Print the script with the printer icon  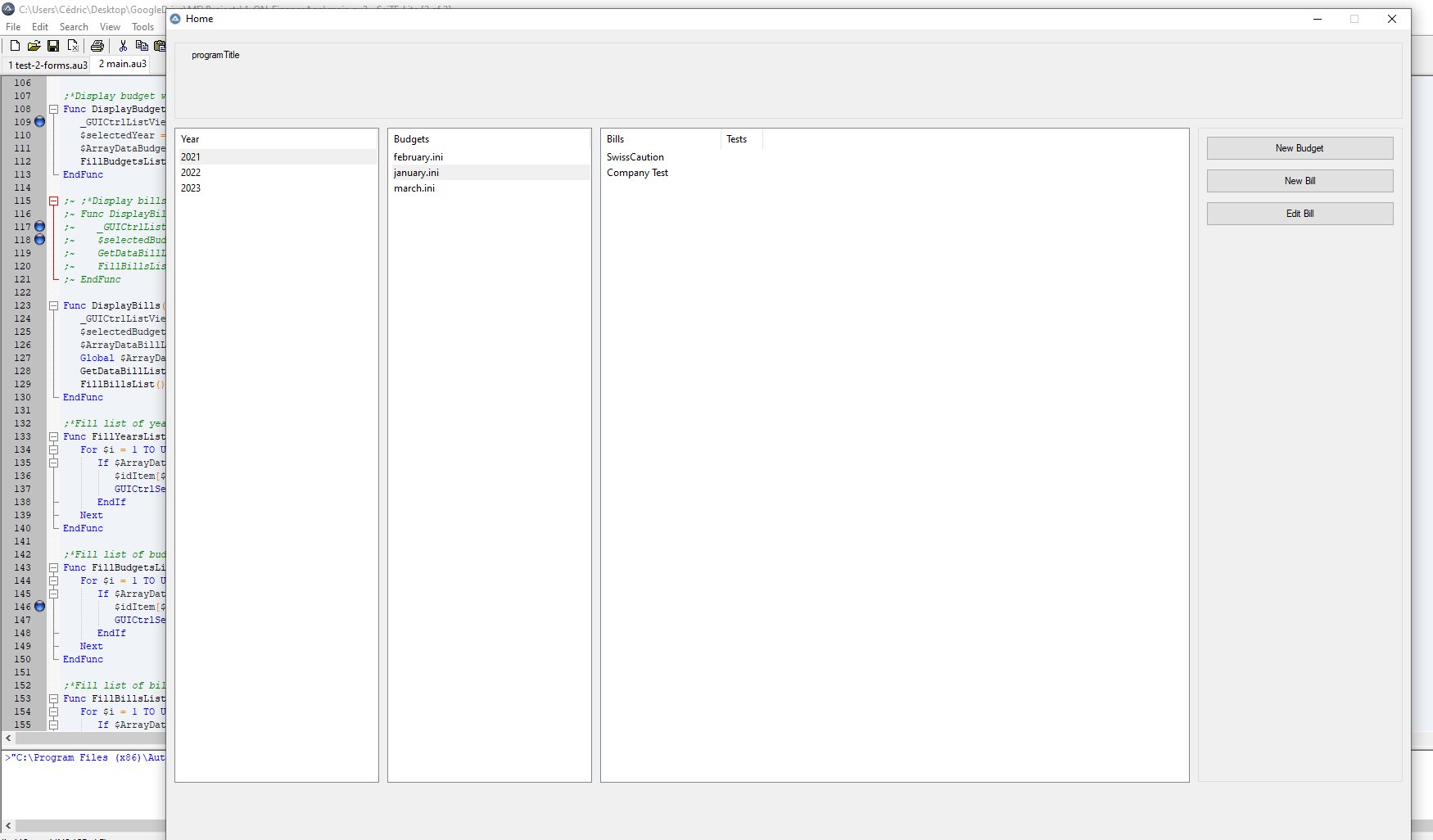(97, 46)
